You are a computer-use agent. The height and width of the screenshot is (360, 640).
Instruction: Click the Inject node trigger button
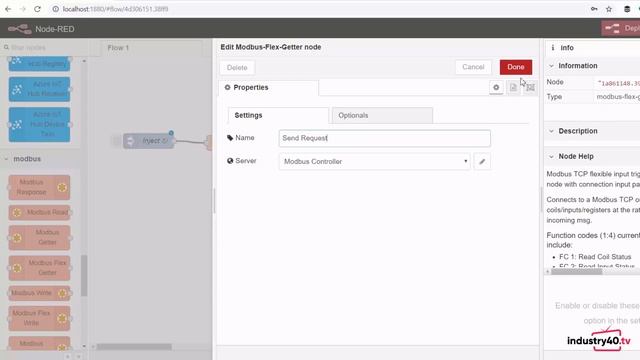(116, 141)
